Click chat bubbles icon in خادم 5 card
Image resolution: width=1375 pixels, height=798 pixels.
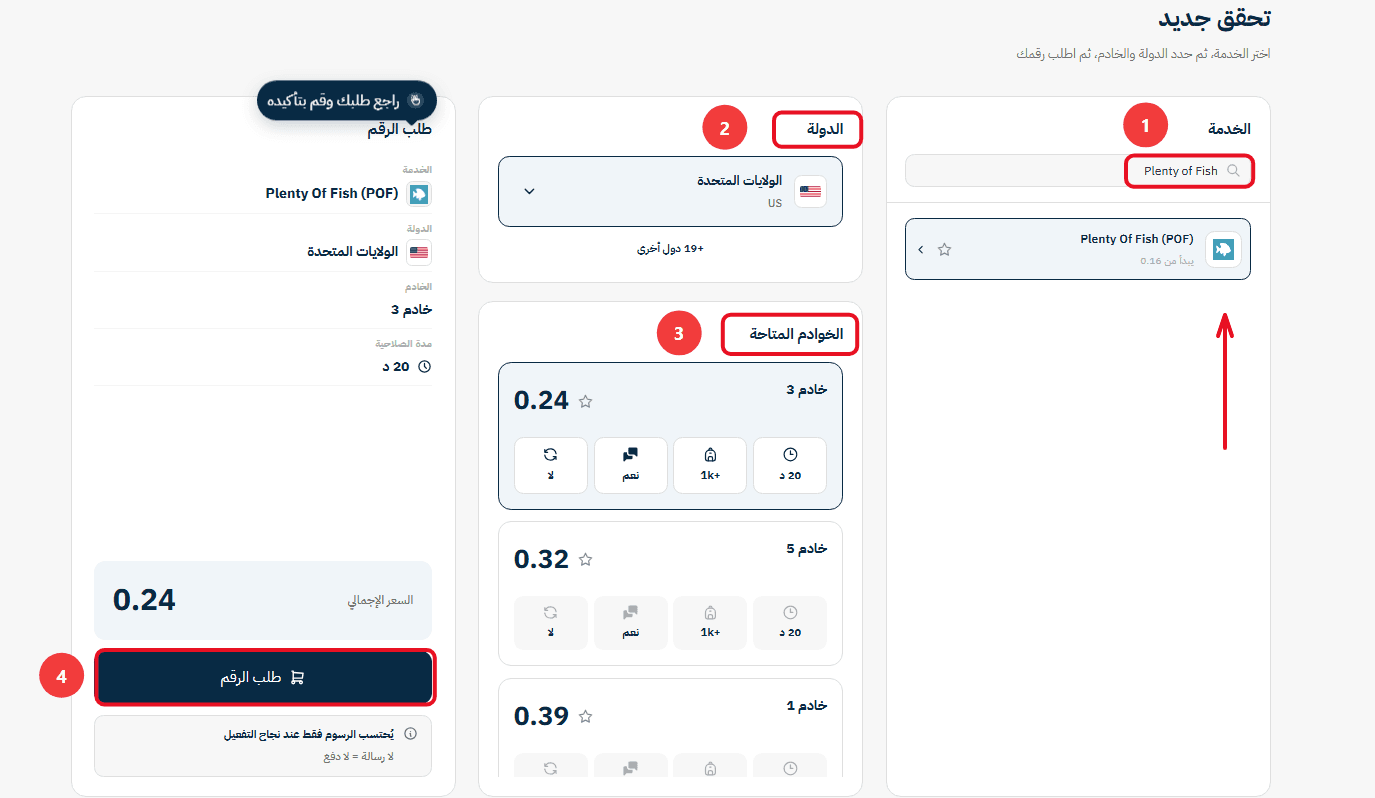tap(630, 612)
